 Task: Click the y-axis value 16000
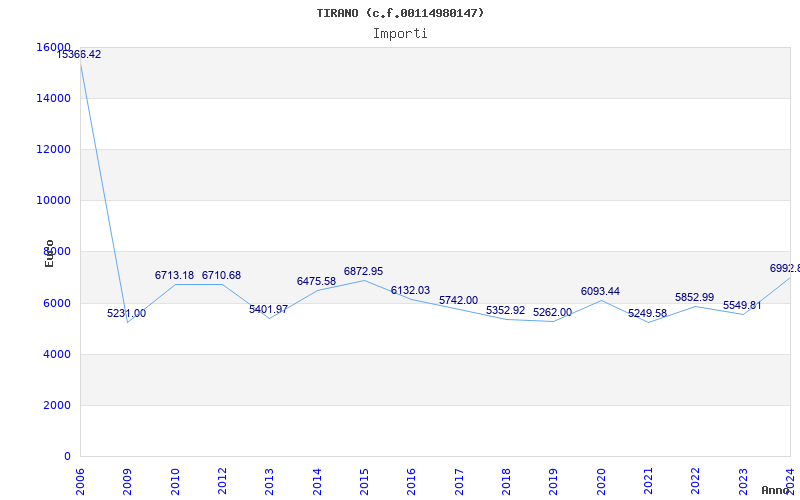point(54,47)
